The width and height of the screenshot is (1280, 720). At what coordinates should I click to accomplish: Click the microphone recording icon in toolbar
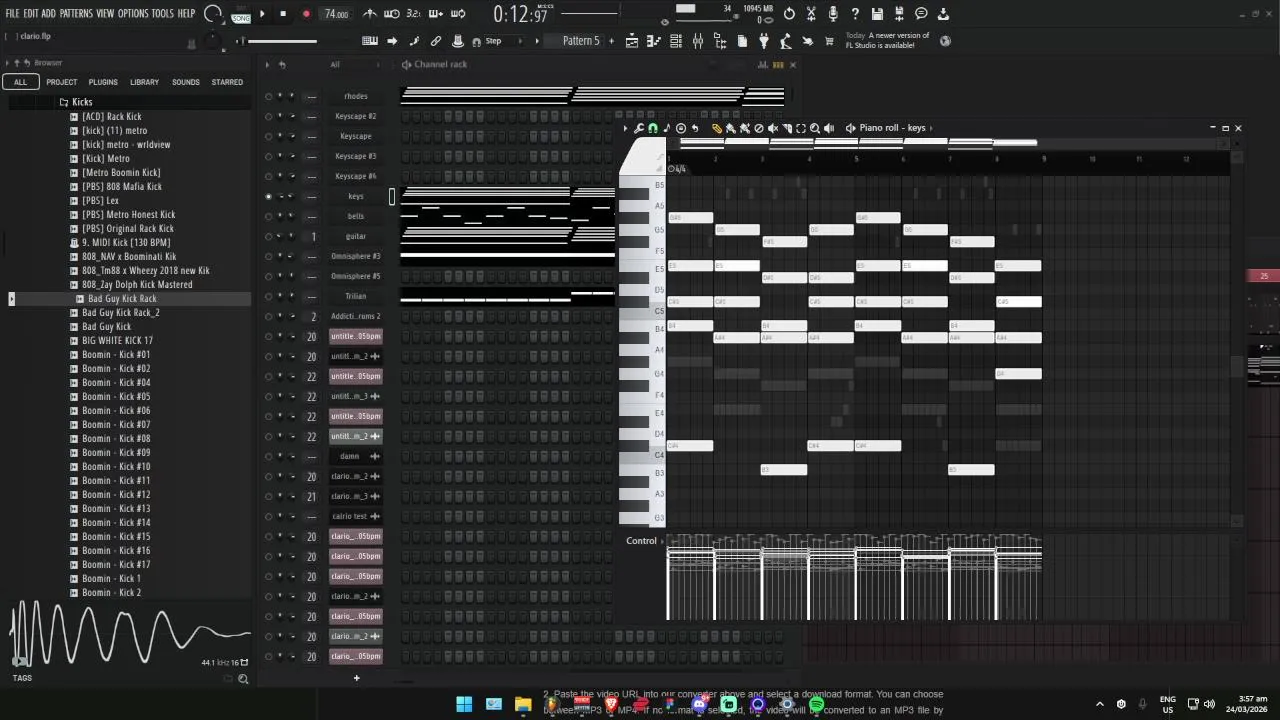833,14
